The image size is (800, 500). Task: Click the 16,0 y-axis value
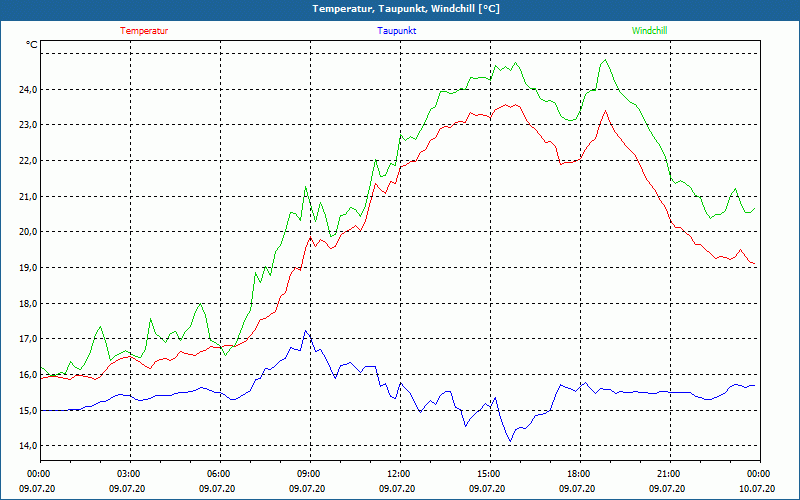coord(29,374)
